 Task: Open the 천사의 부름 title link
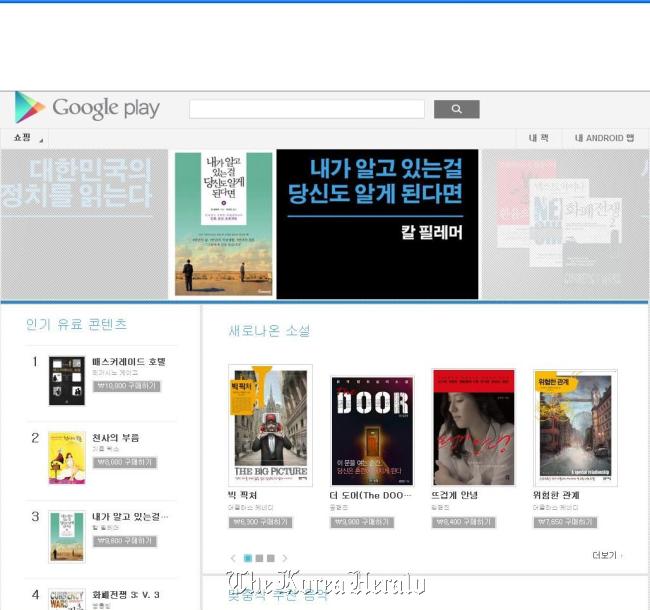tap(116, 438)
